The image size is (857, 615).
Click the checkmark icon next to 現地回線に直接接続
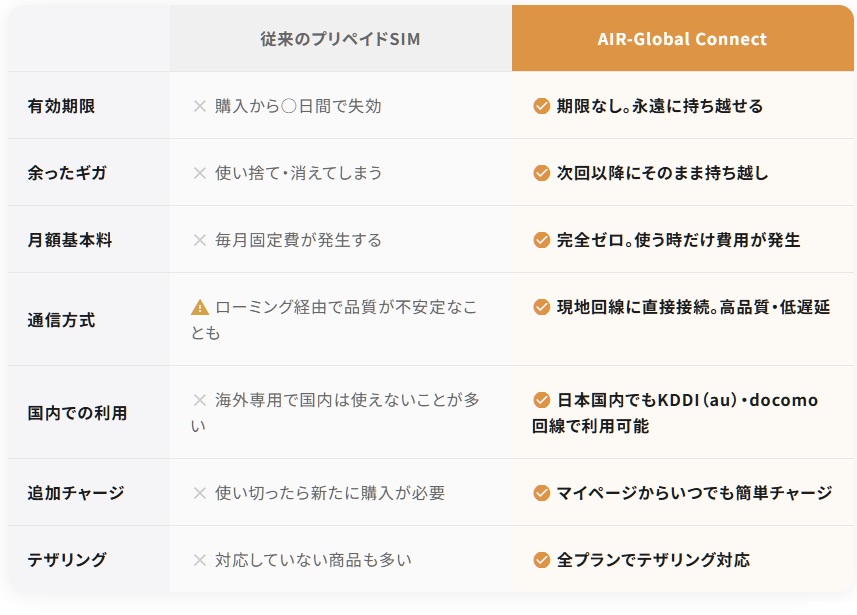[542, 307]
